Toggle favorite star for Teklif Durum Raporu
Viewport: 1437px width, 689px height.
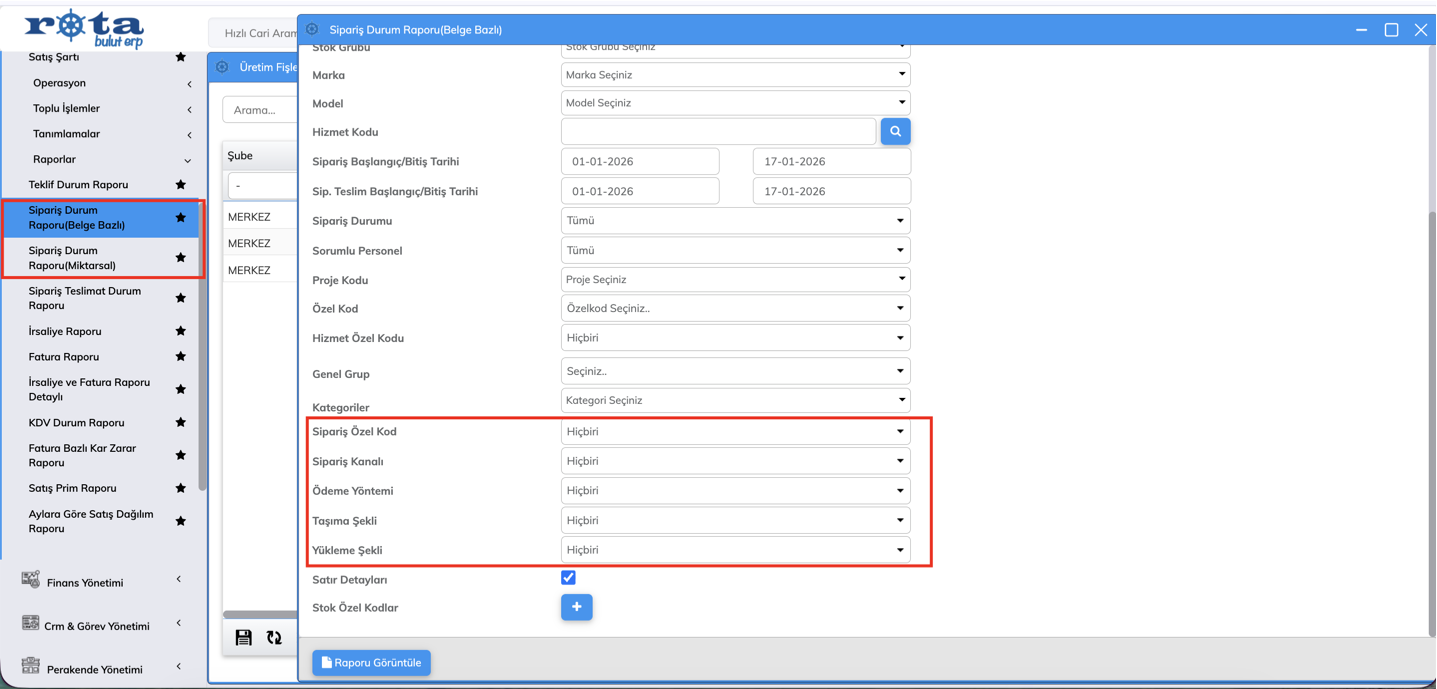tap(181, 185)
